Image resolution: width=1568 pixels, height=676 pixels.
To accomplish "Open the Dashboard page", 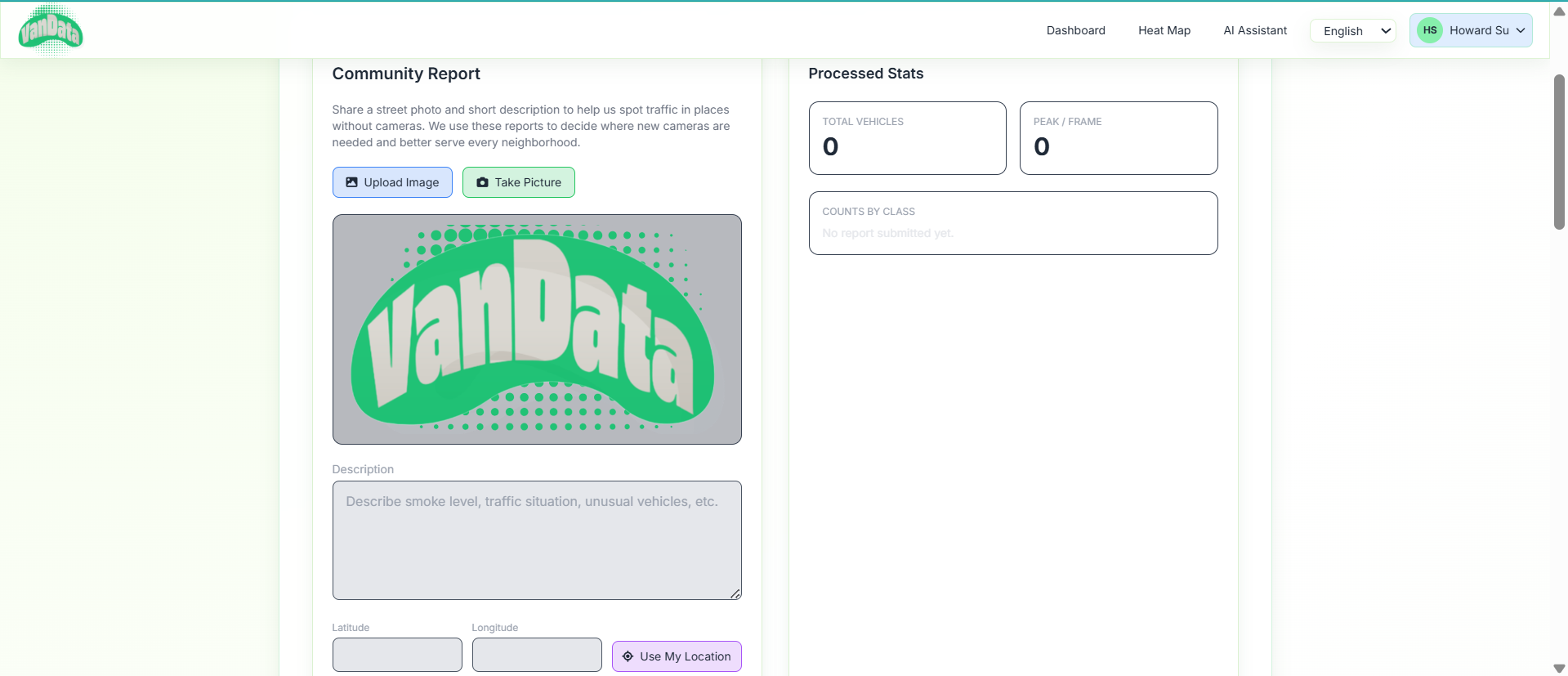I will [x=1075, y=30].
